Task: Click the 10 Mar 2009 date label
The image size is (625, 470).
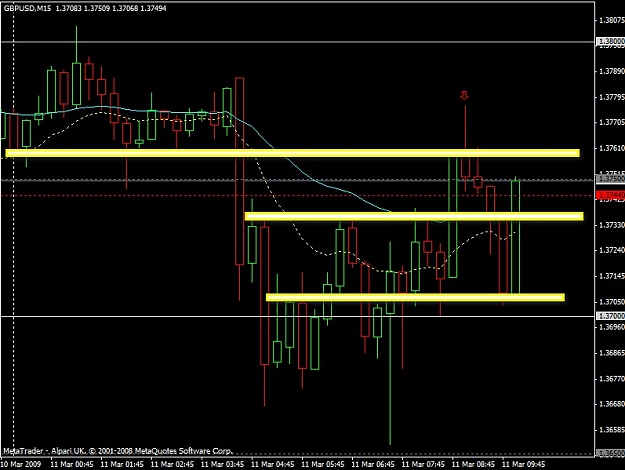Action: pos(21,464)
